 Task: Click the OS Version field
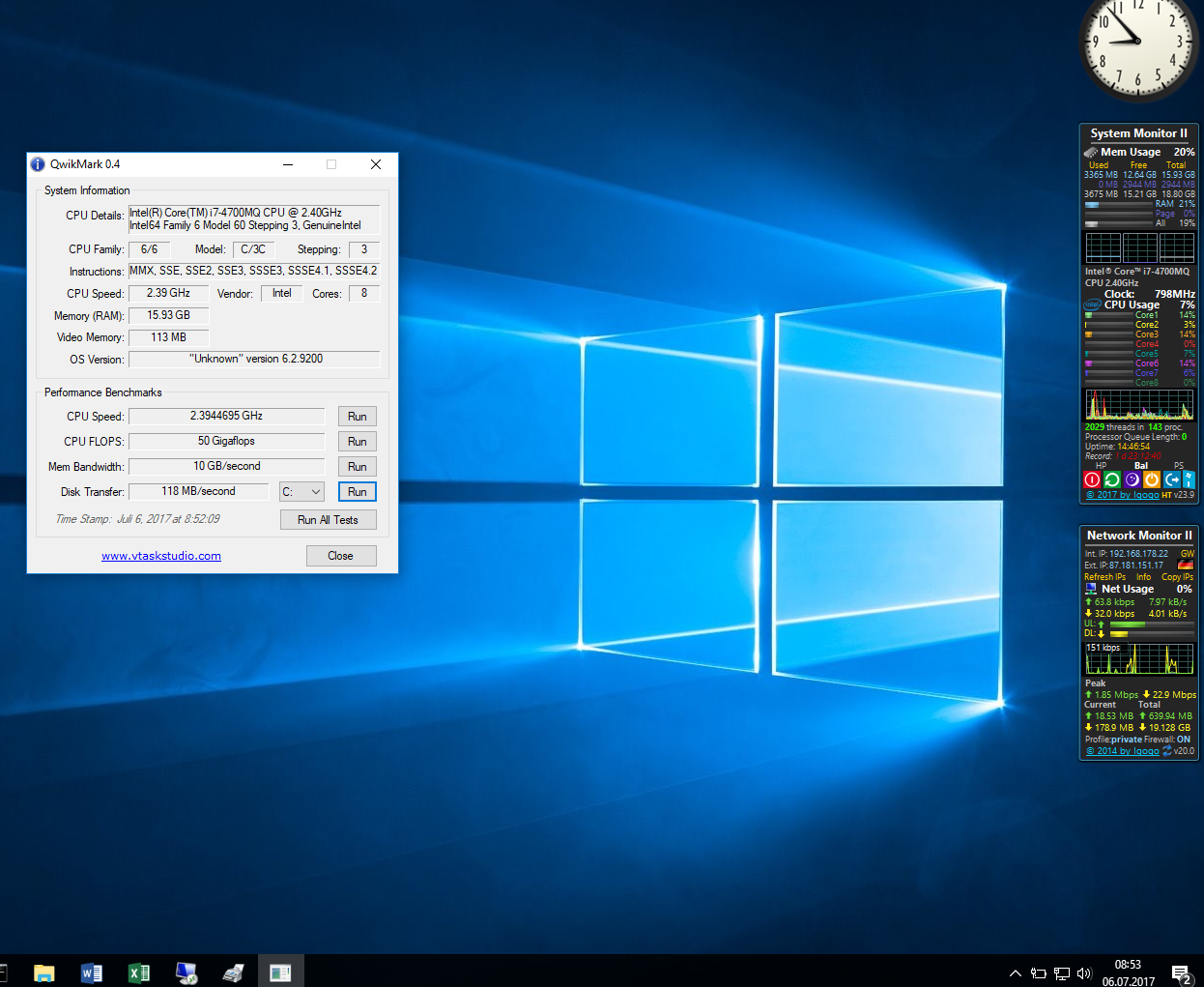(x=254, y=360)
